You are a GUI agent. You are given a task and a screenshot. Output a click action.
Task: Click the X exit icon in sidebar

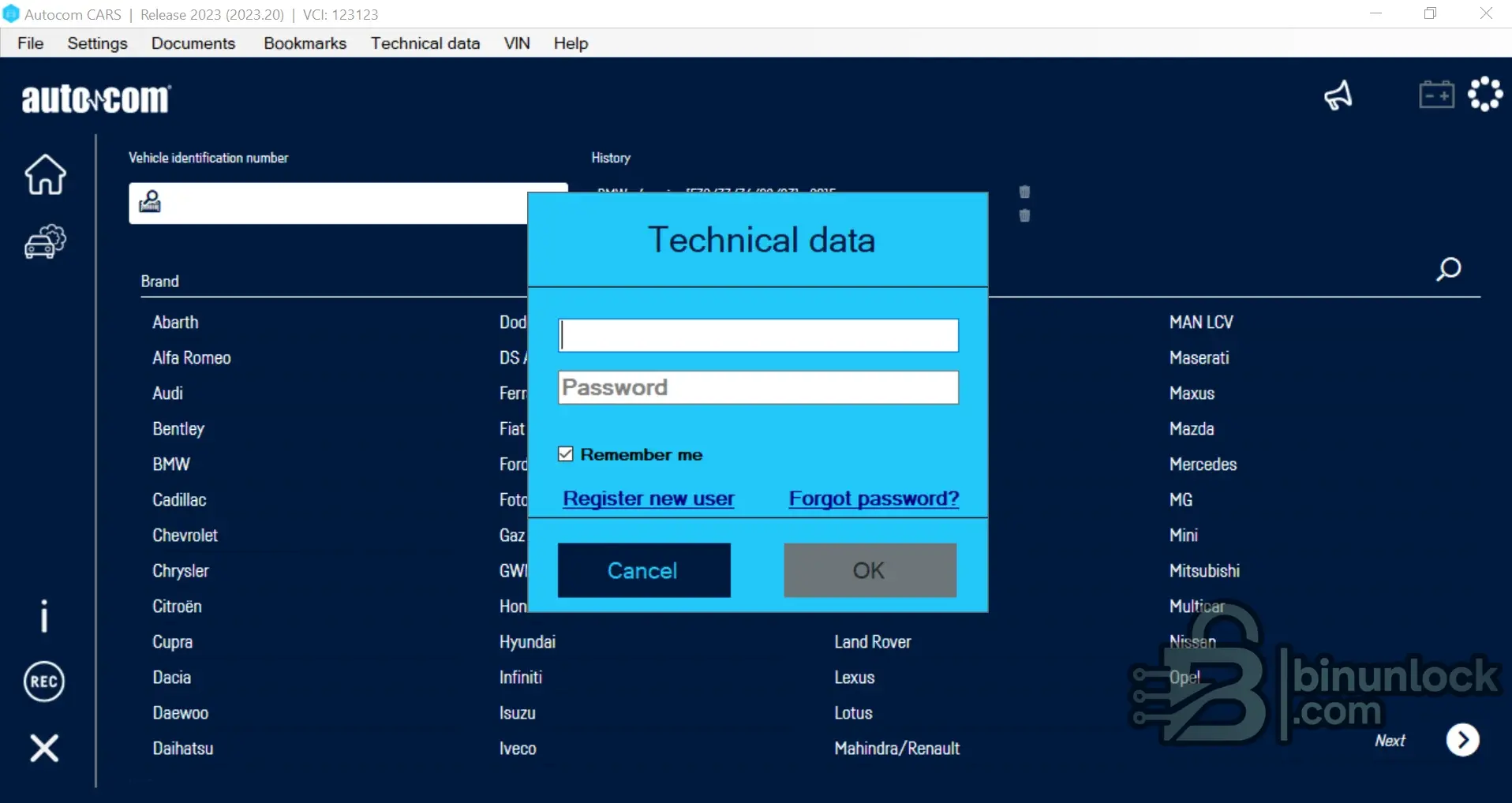[x=44, y=748]
